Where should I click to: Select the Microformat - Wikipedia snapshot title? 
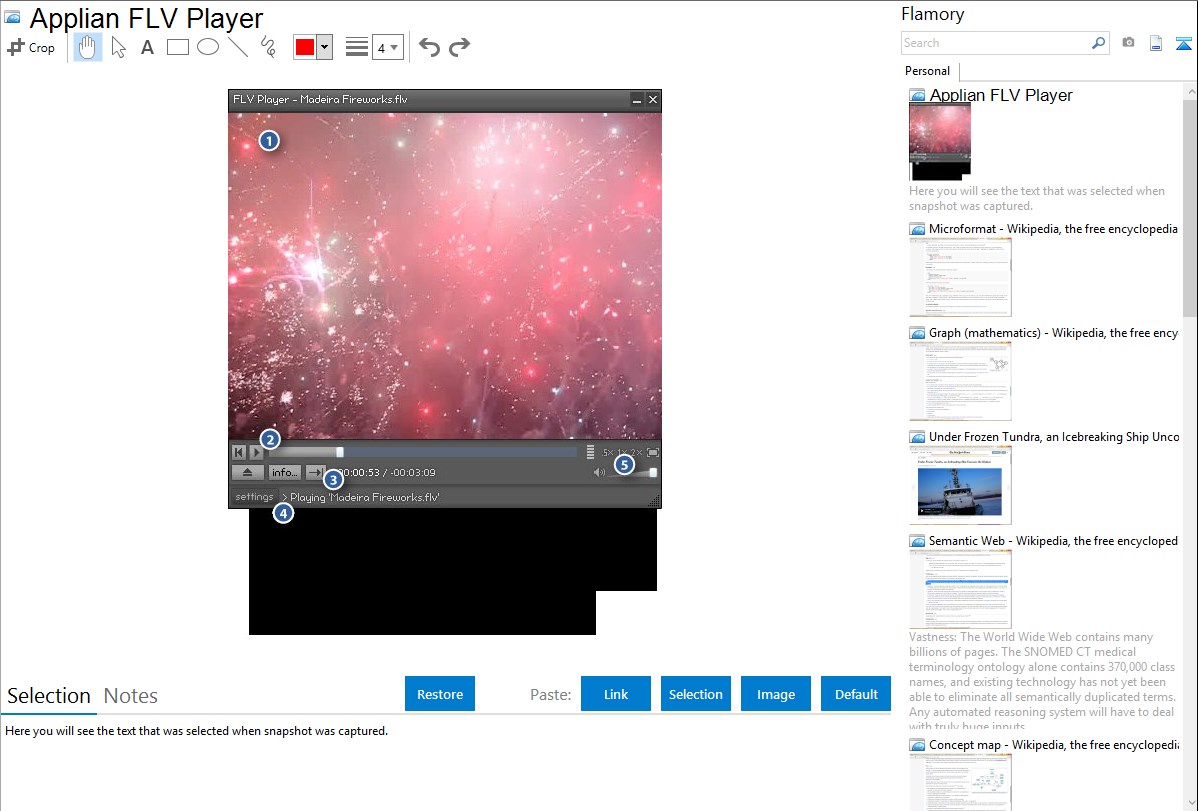click(1053, 229)
